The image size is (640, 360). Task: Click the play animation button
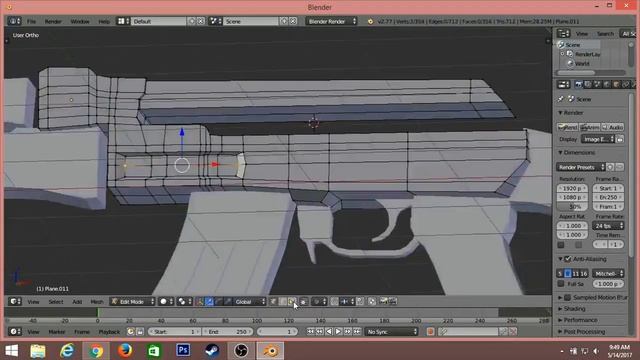point(338,332)
